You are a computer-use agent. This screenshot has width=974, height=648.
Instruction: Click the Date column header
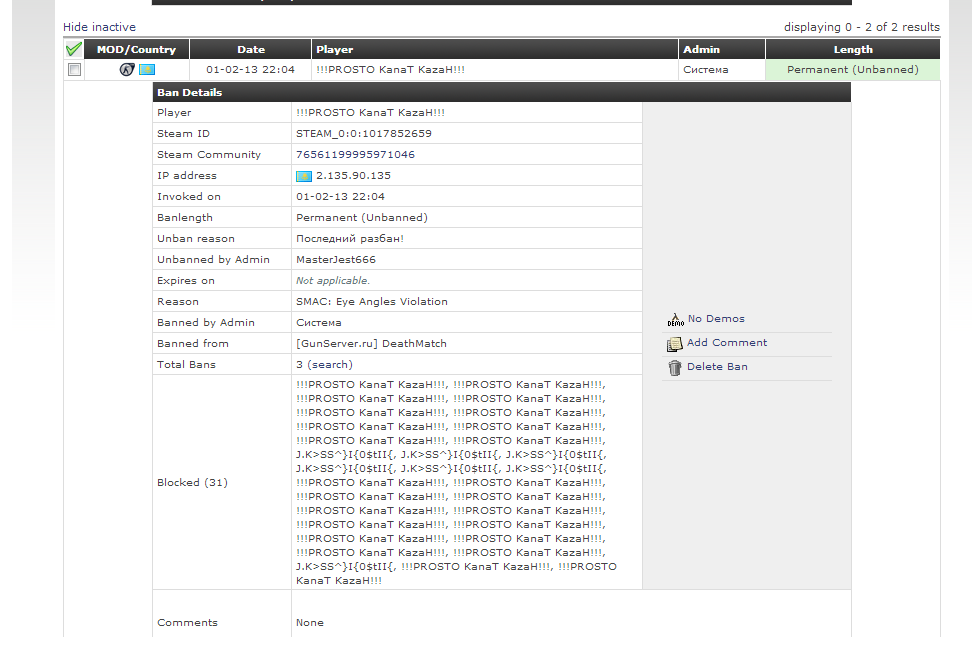pyautogui.click(x=251, y=49)
